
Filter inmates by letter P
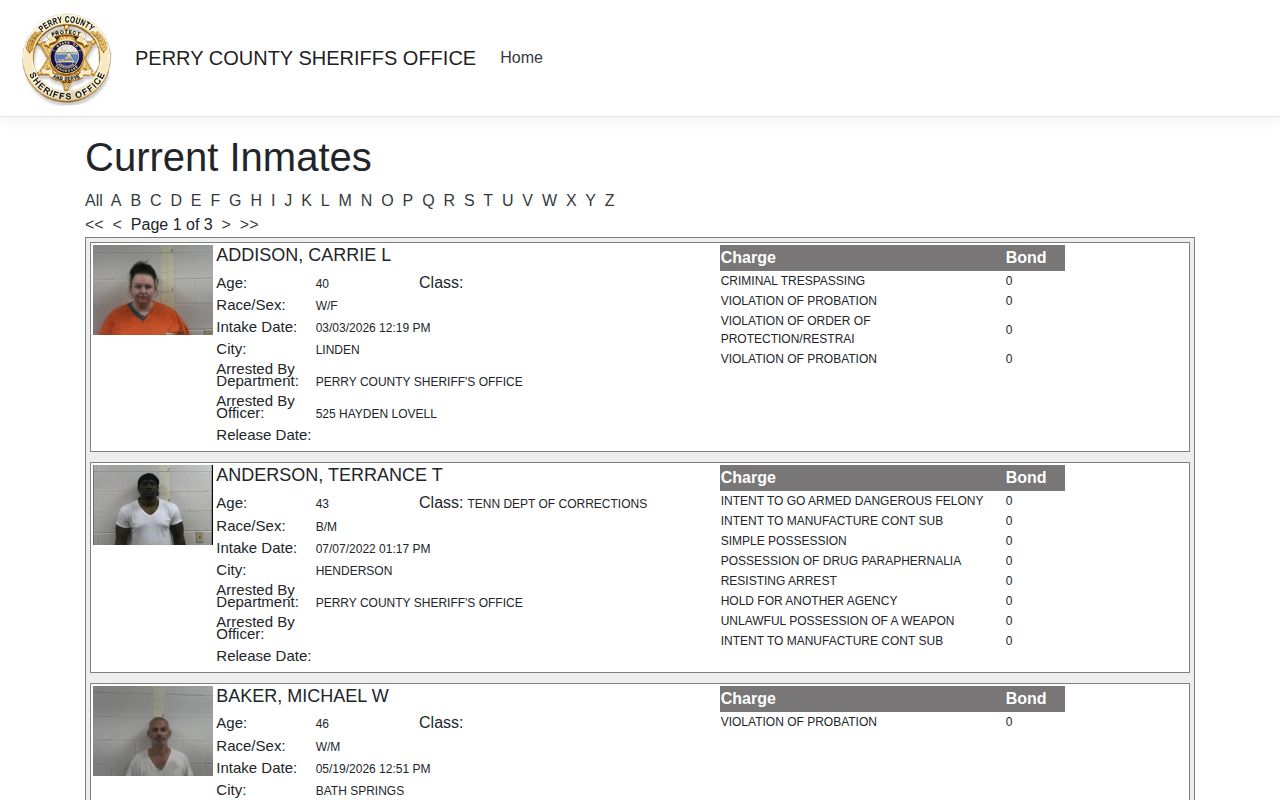click(407, 200)
